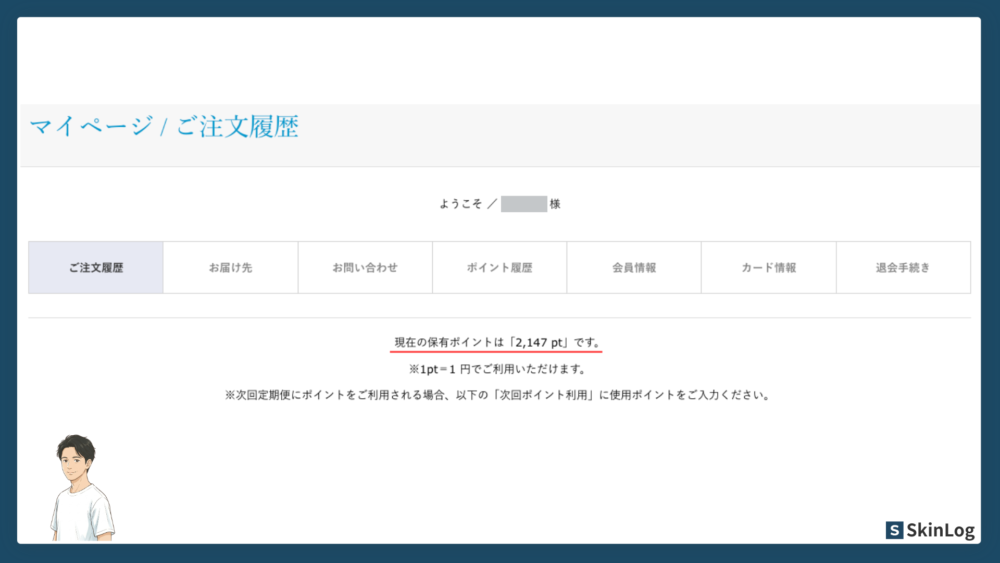Switch to the ポイント履歴 tab
This screenshot has height=563, width=1000.
pyautogui.click(x=499, y=268)
